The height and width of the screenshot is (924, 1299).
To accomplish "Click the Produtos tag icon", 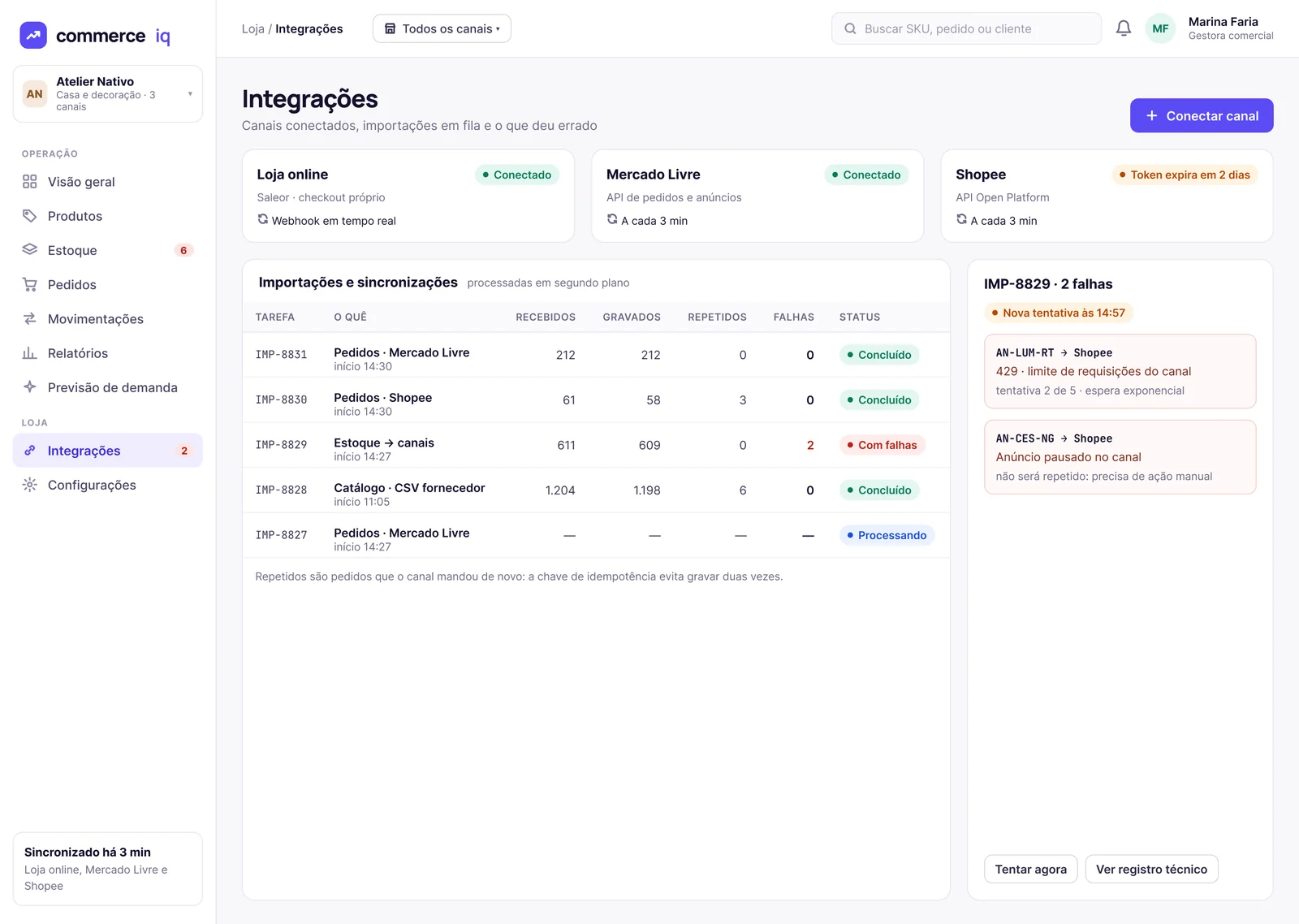I will click(x=30, y=216).
